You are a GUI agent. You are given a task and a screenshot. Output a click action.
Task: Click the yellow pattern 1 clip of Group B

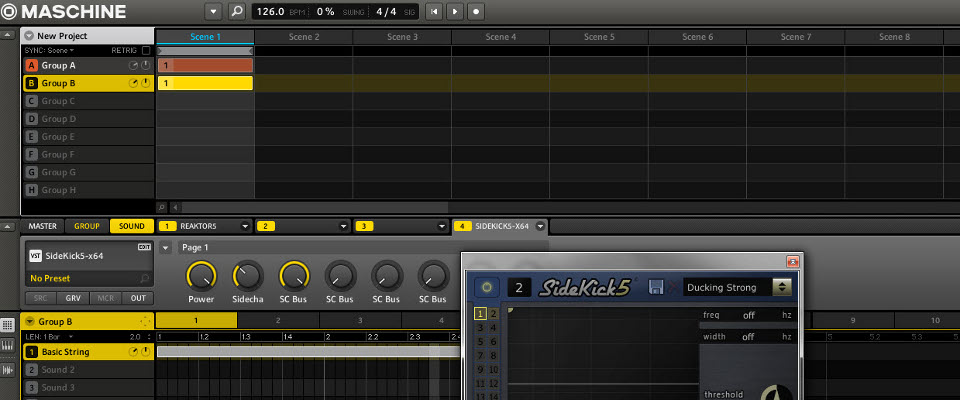coord(205,83)
